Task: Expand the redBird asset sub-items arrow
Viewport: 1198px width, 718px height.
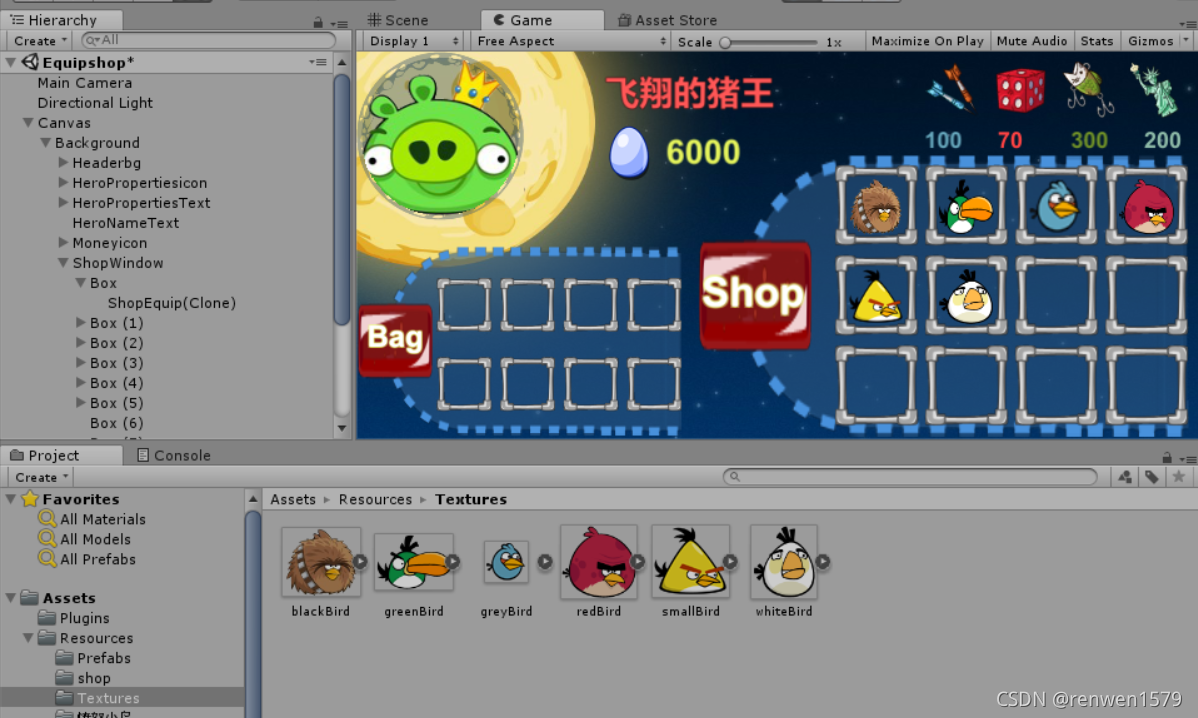Action: tap(638, 562)
